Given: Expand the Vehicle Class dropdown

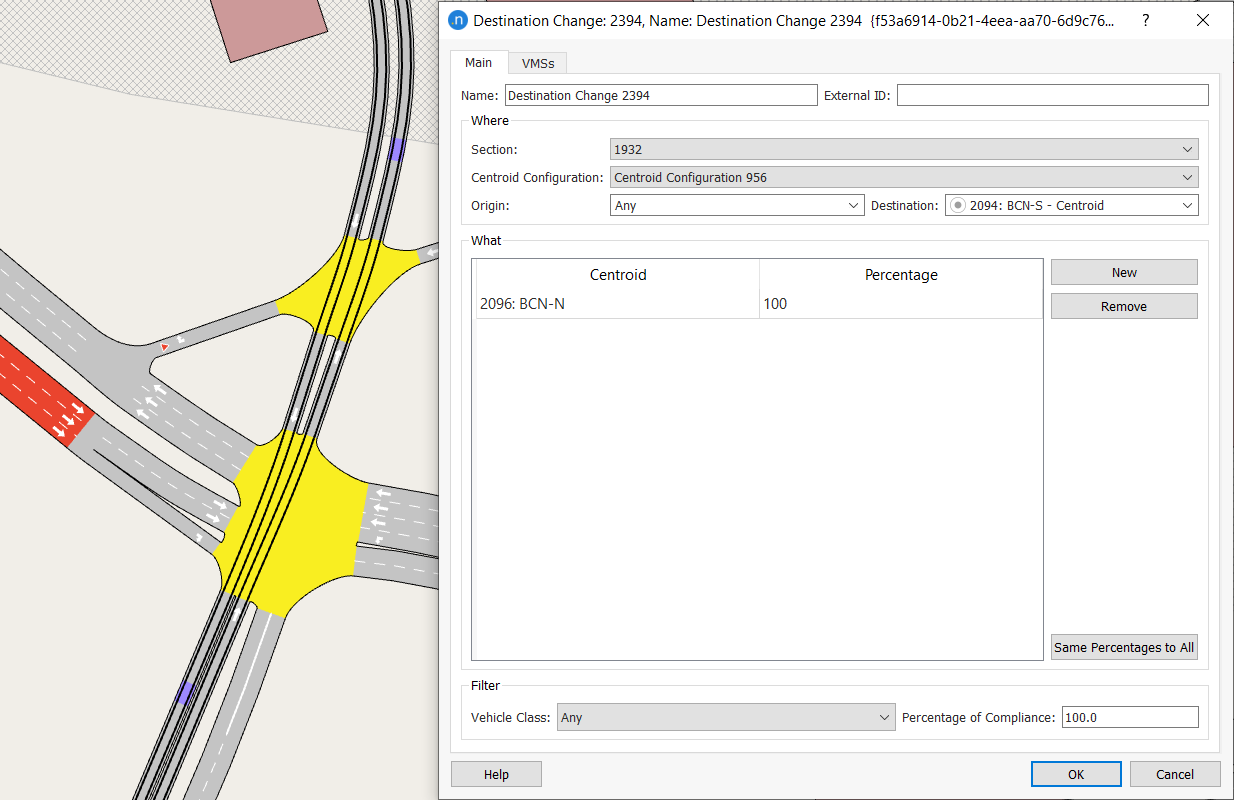Looking at the screenshot, I should pos(726,717).
